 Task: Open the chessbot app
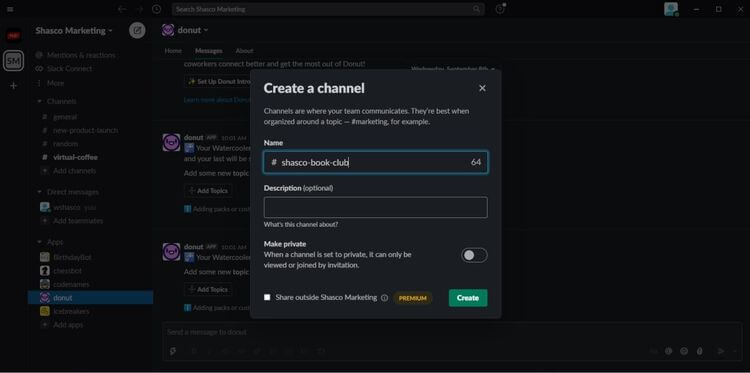[x=61, y=271]
